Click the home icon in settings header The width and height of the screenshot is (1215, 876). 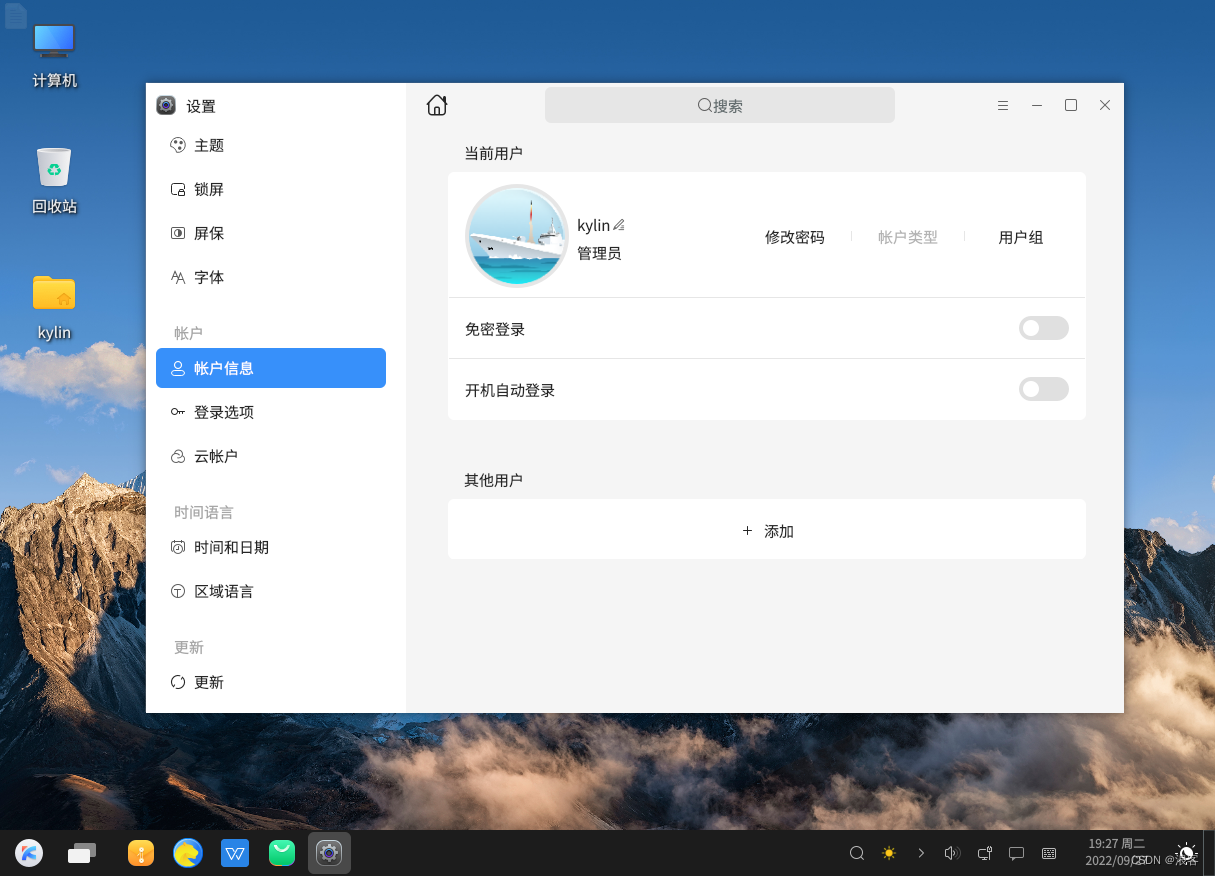[x=437, y=104]
